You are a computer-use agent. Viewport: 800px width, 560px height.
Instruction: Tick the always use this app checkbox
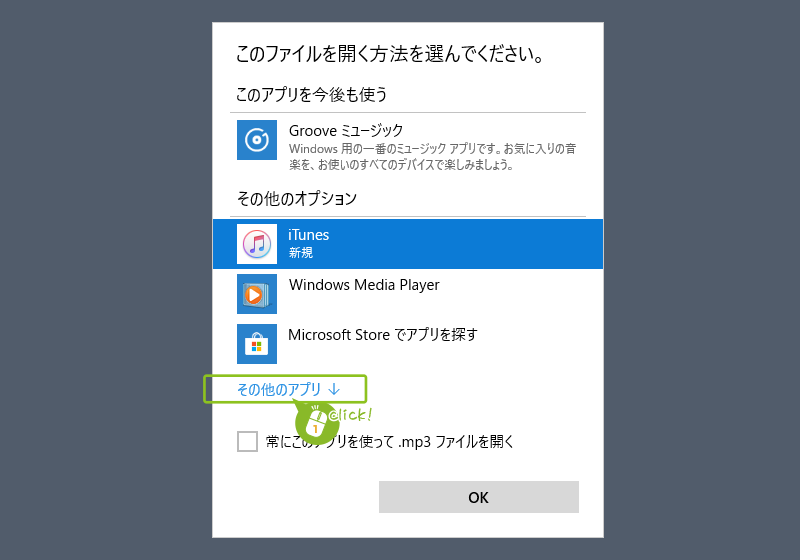point(247,441)
